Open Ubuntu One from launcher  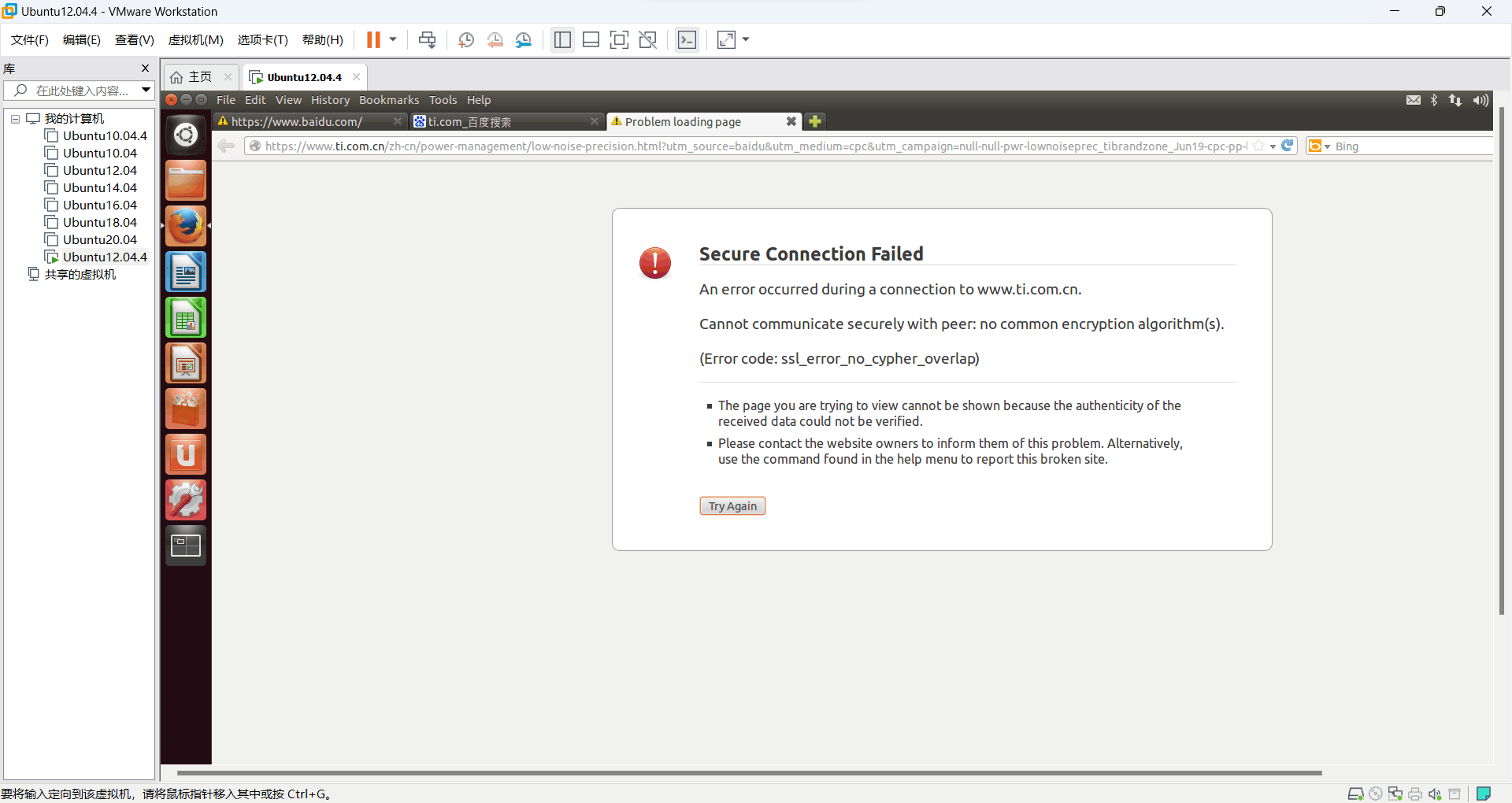coord(186,454)
